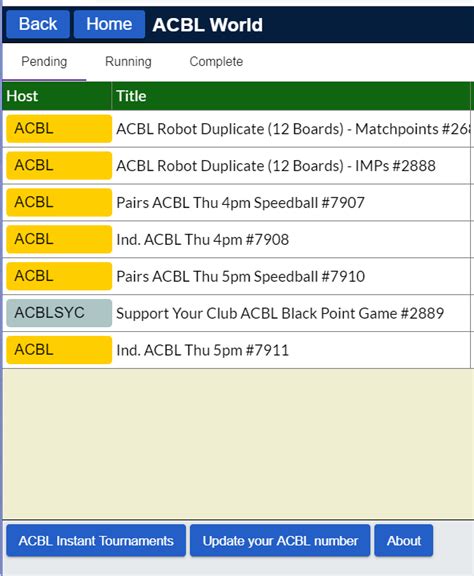Click ACBL host badge for IMPs #2888
474x576 pixels.
59,166
